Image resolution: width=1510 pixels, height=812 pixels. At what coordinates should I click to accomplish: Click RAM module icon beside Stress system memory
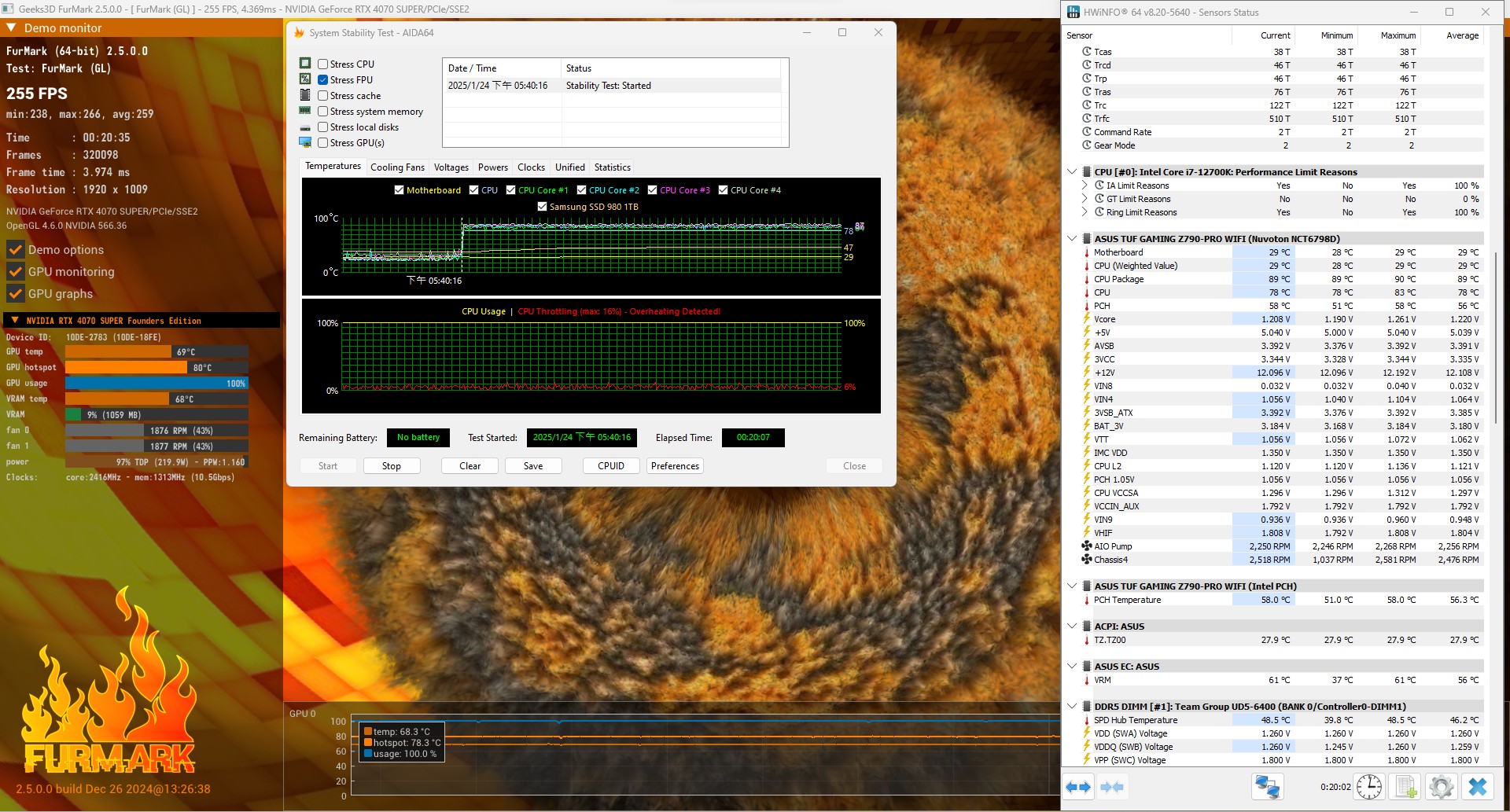305,111
